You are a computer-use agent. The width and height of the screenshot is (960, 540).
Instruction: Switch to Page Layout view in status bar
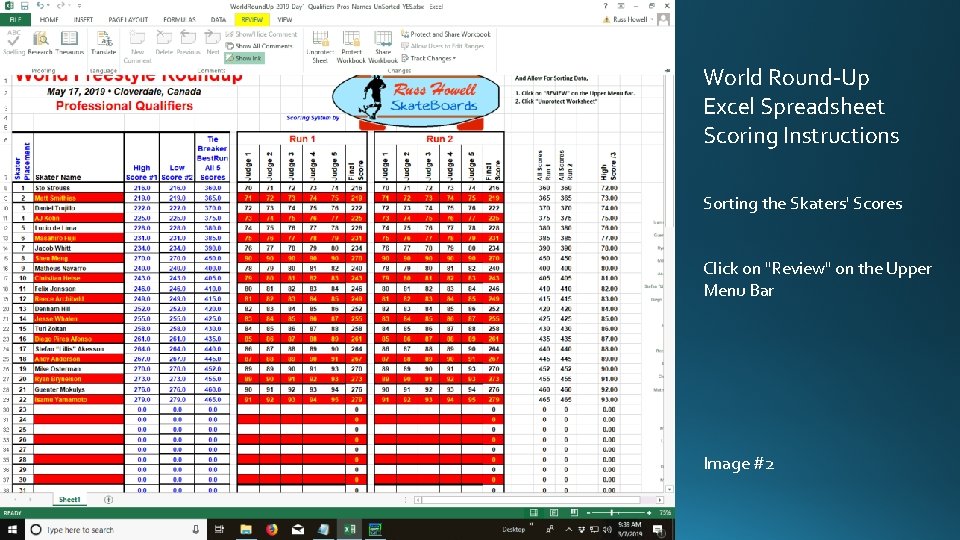[553, 512]
